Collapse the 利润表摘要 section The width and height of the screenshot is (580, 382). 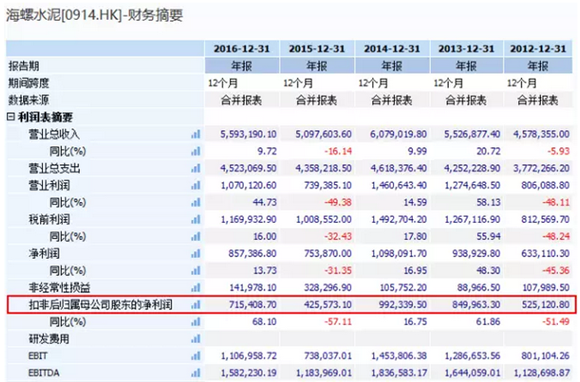point(11,117)
